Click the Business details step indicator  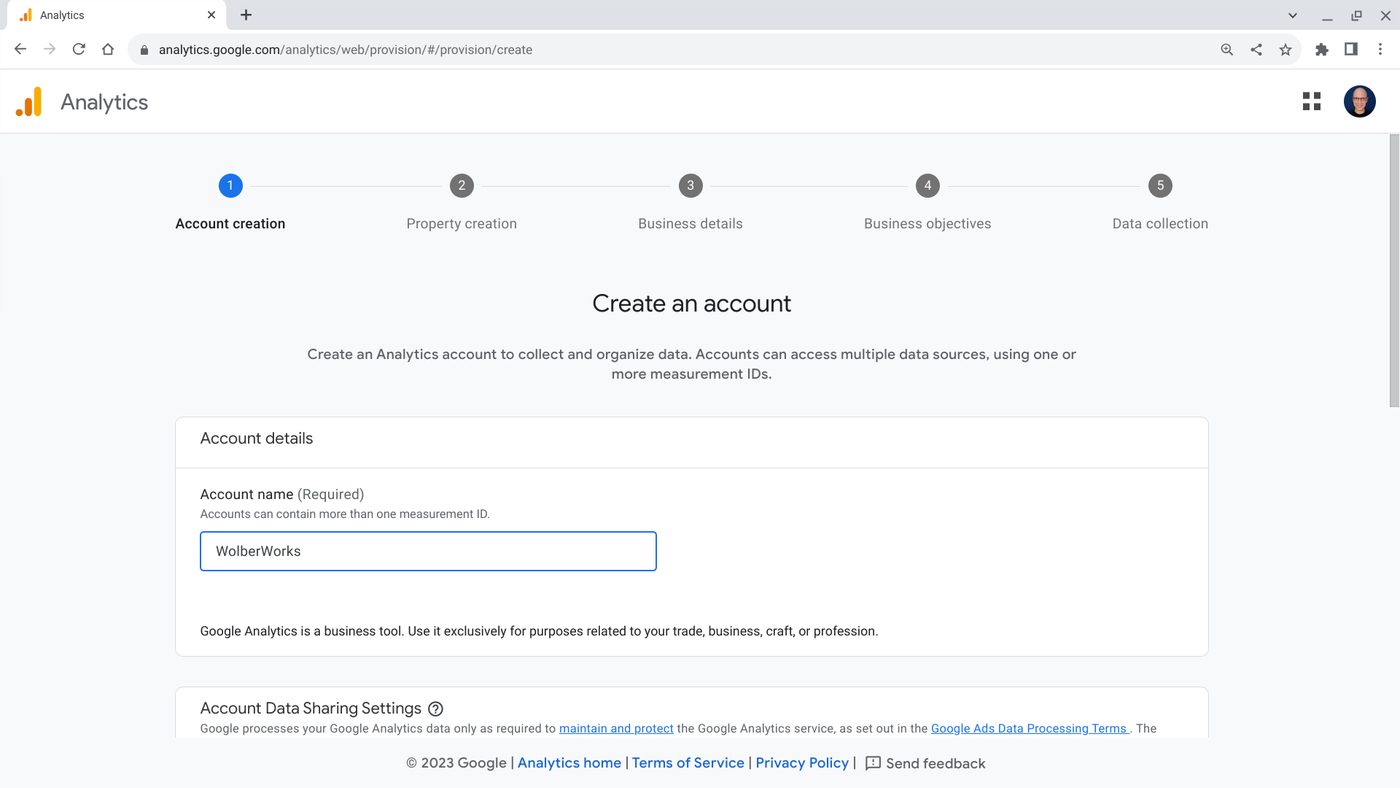click(690, 185)
